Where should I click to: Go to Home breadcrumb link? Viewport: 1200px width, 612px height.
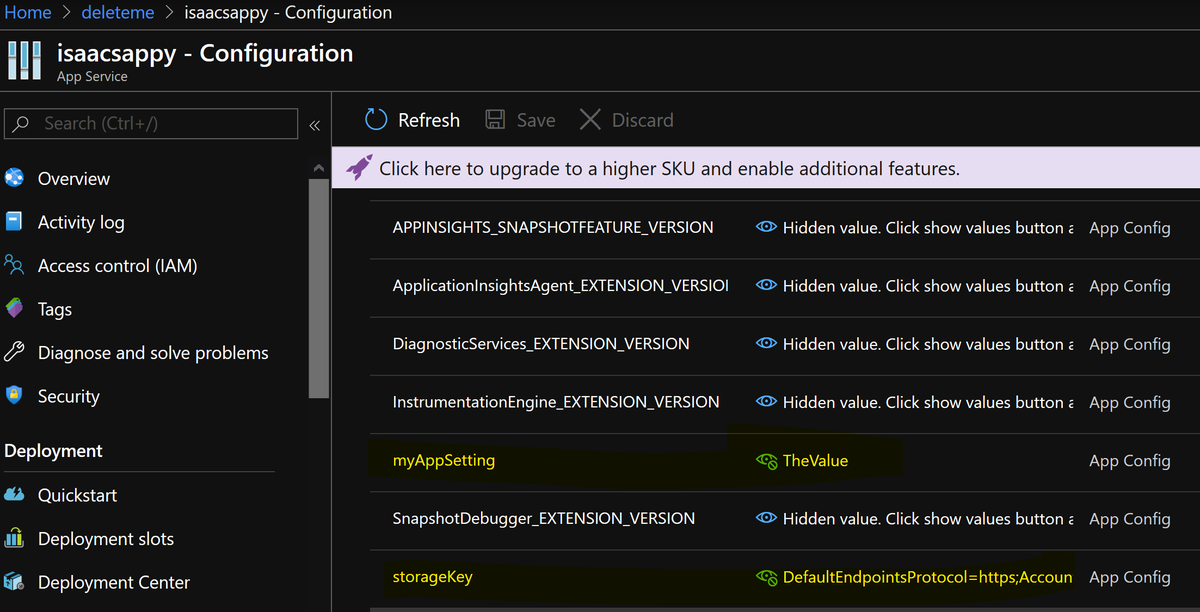coord(28,13)
